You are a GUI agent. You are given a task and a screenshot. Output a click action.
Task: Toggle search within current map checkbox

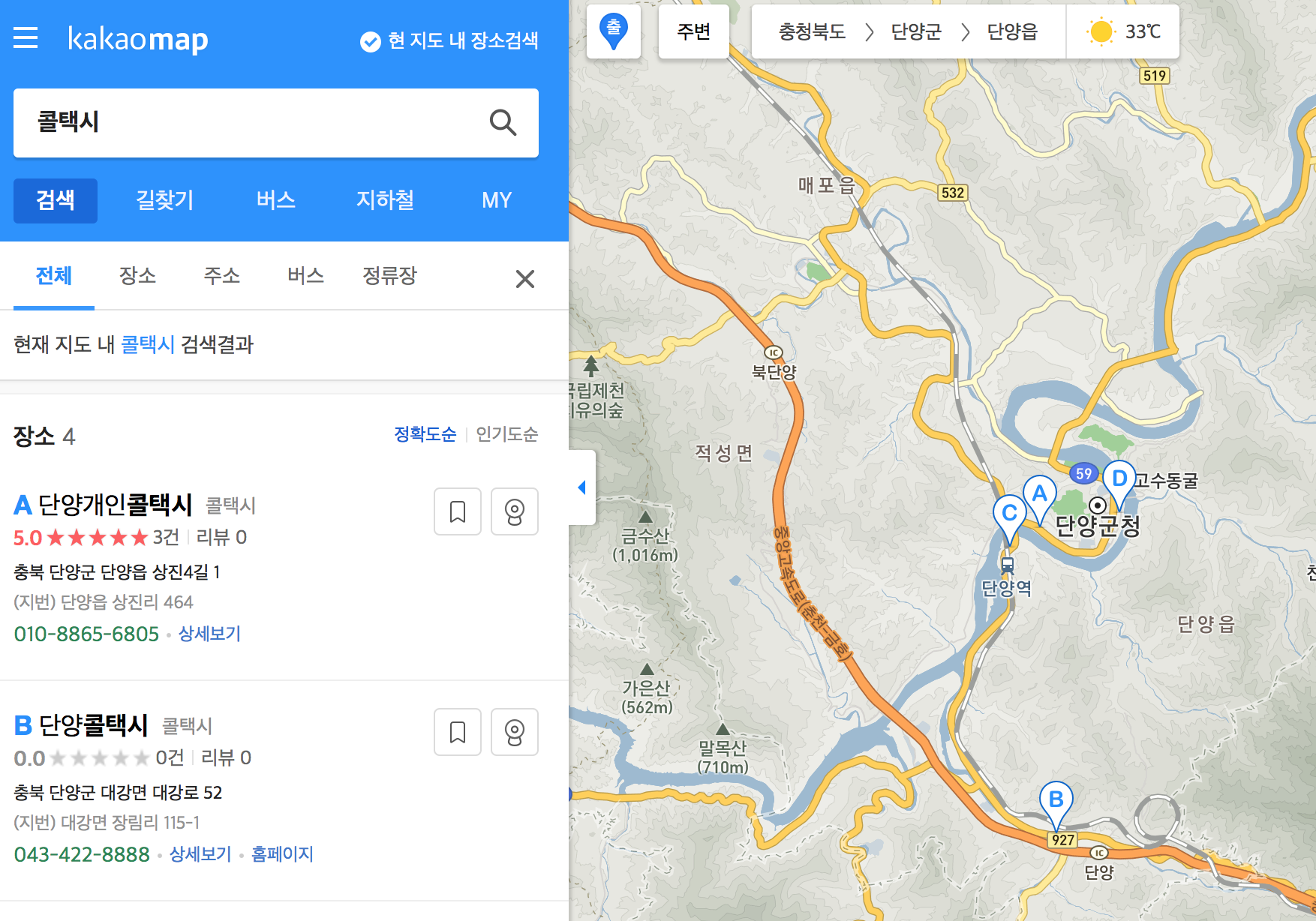point(370,41)
